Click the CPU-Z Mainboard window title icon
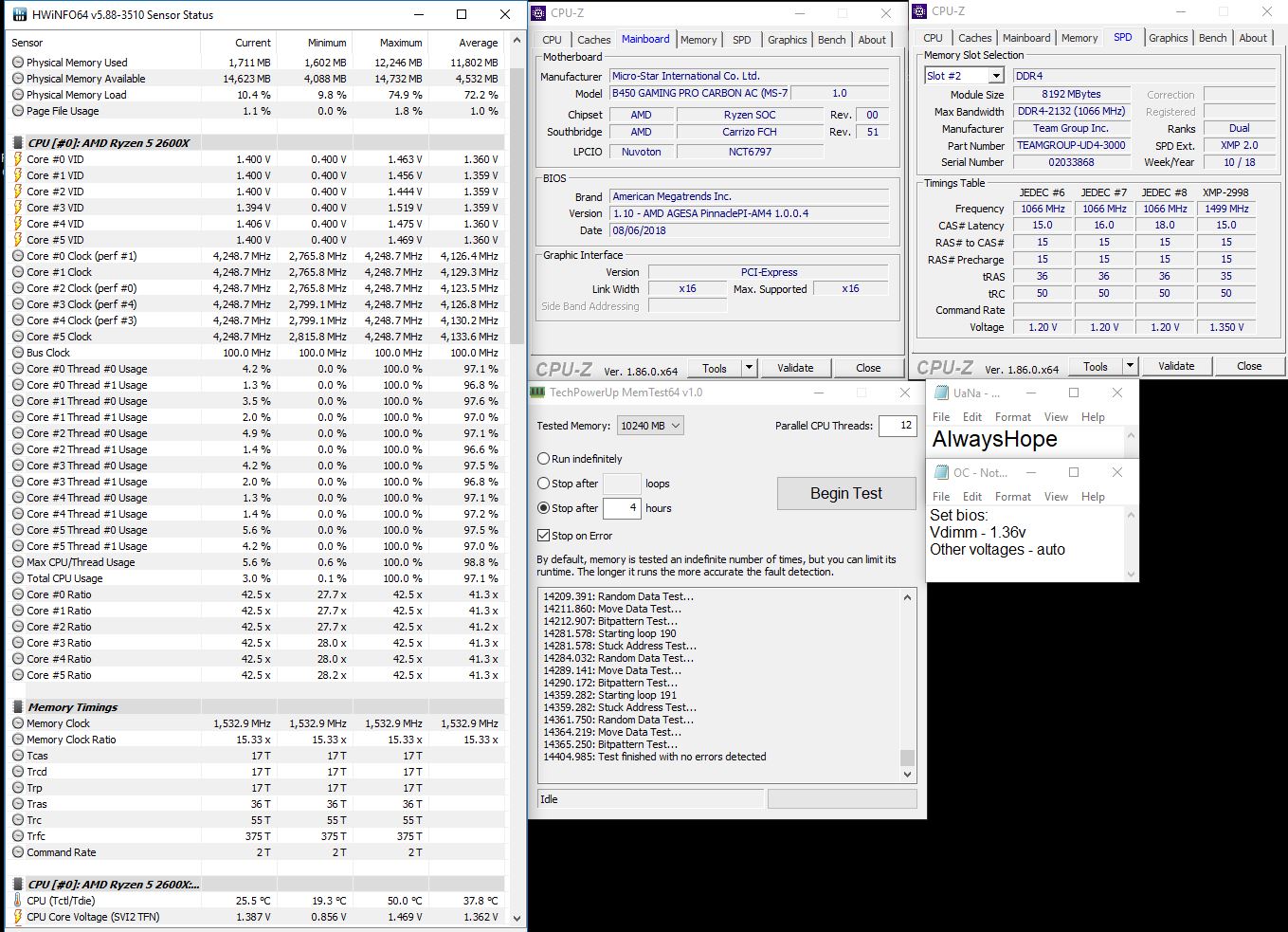Screen dimensions: 1288x932 pos(539,12)
